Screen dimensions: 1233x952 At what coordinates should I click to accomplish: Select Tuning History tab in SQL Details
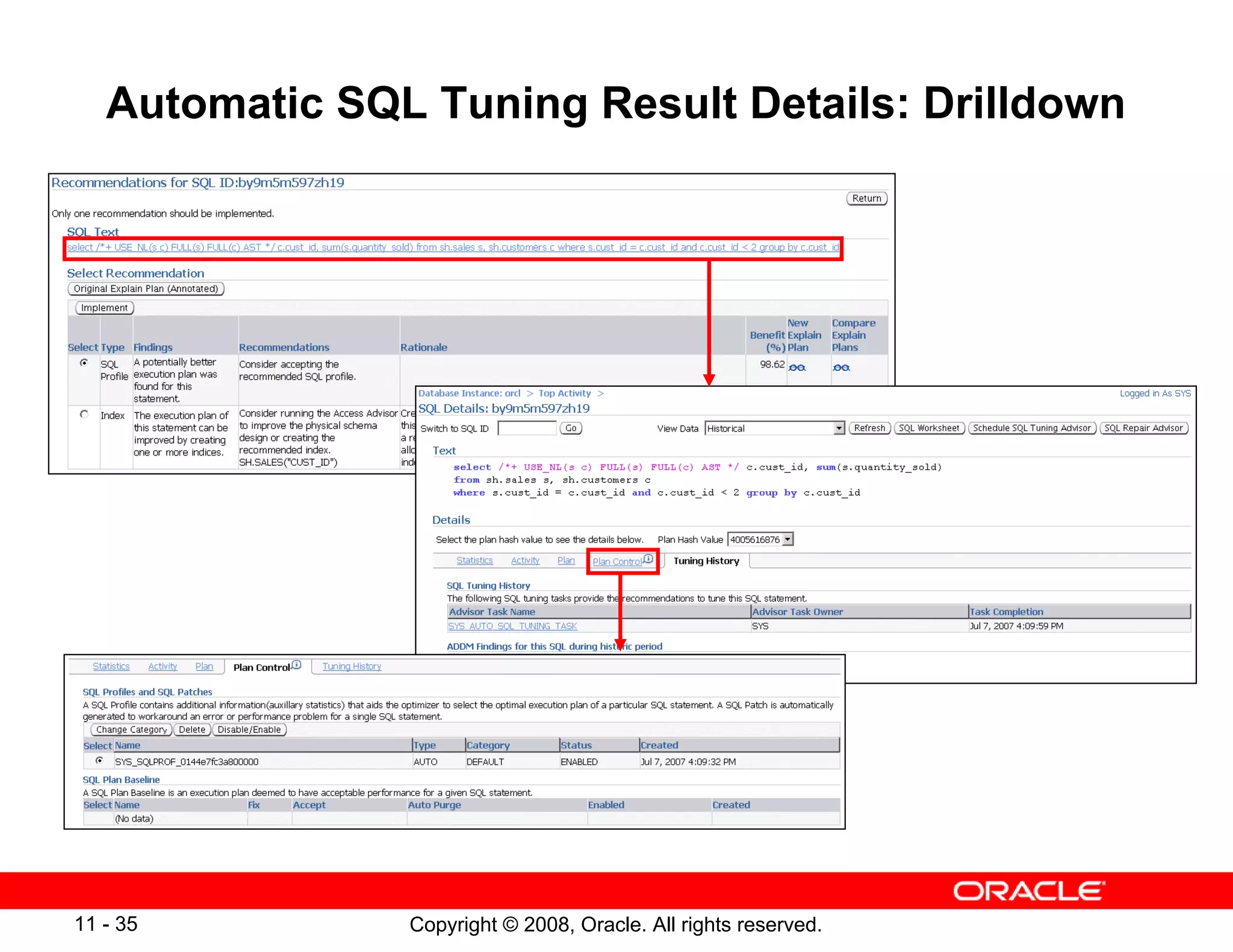pyautogui.click(x=706, y=561)
